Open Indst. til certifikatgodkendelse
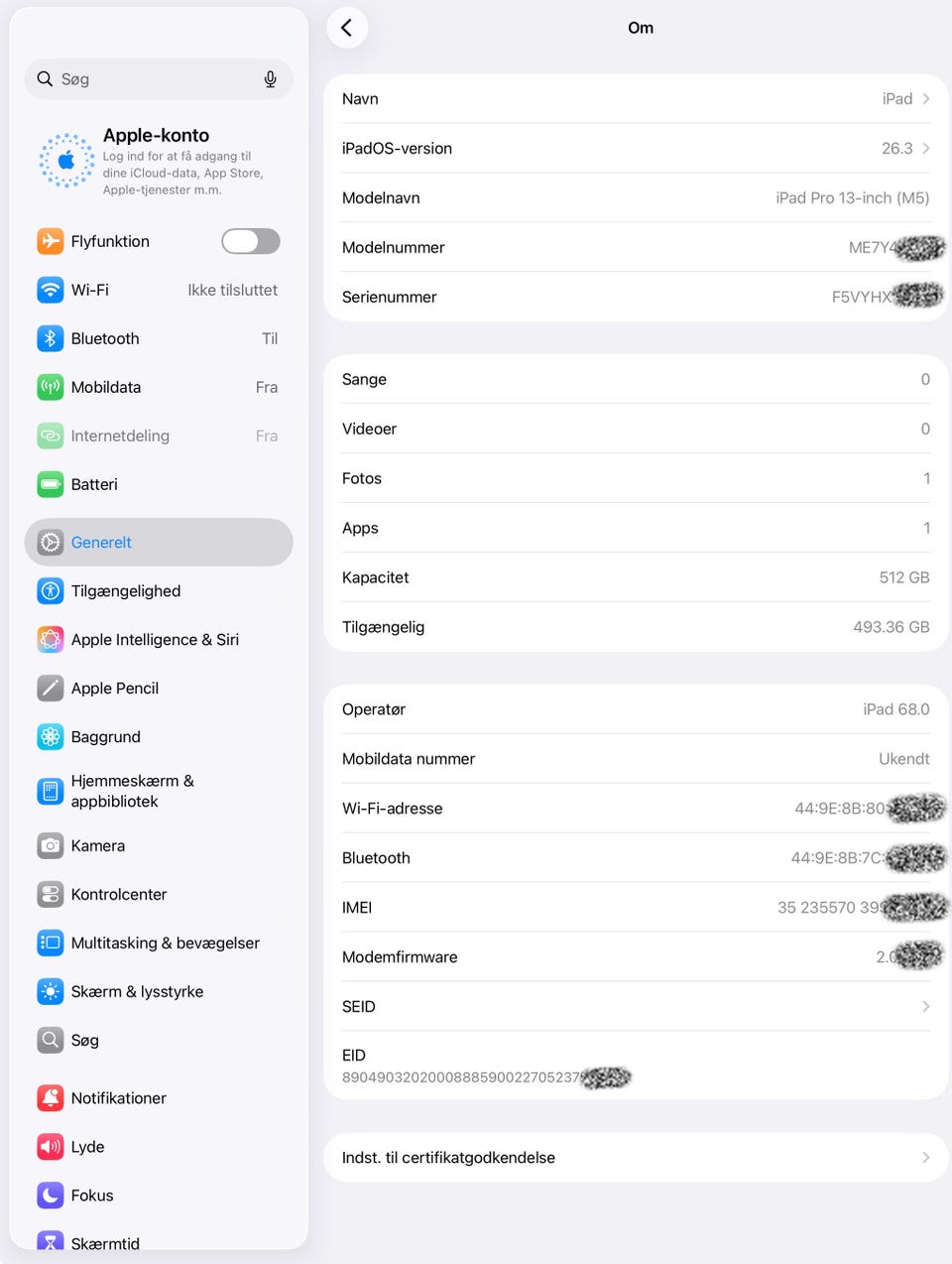Viewport: 952px width, 1264px height. point(636,1157)
